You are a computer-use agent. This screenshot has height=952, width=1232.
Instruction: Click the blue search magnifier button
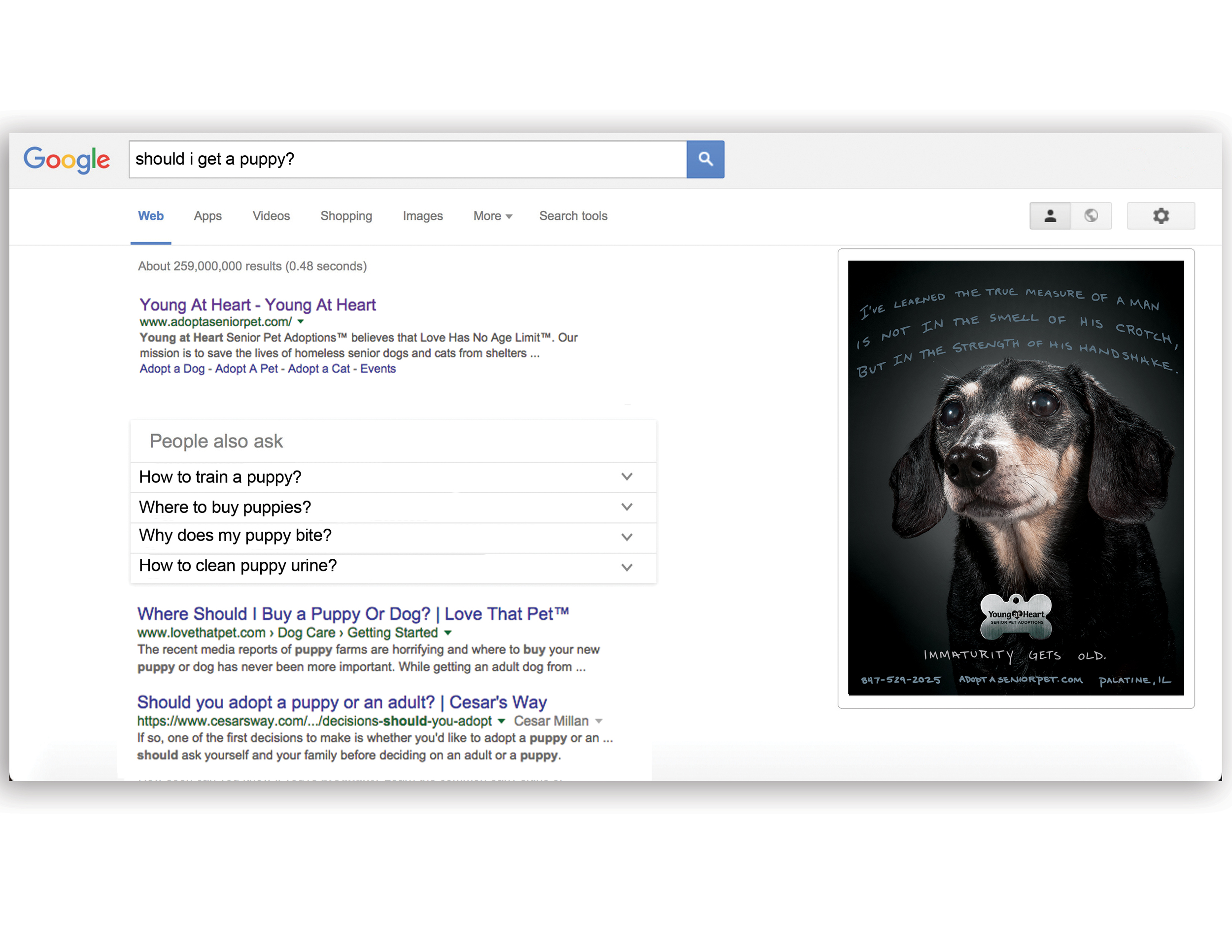705,159
